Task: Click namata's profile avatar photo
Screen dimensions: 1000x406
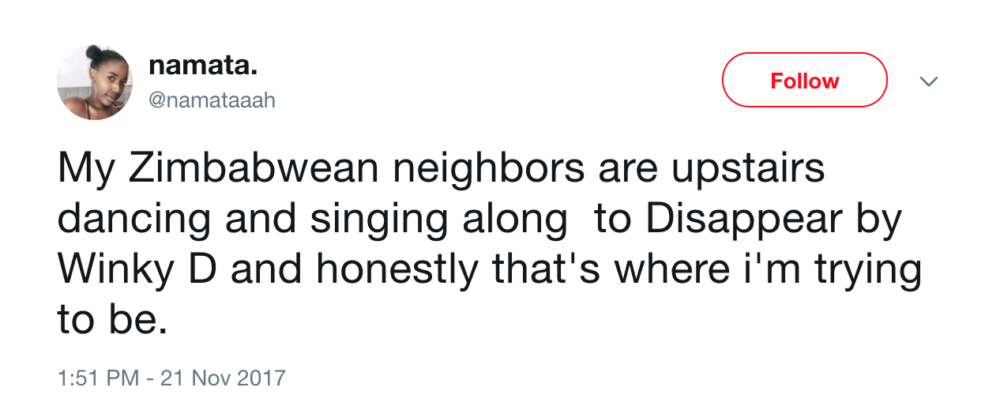Action: pos(96,83)
